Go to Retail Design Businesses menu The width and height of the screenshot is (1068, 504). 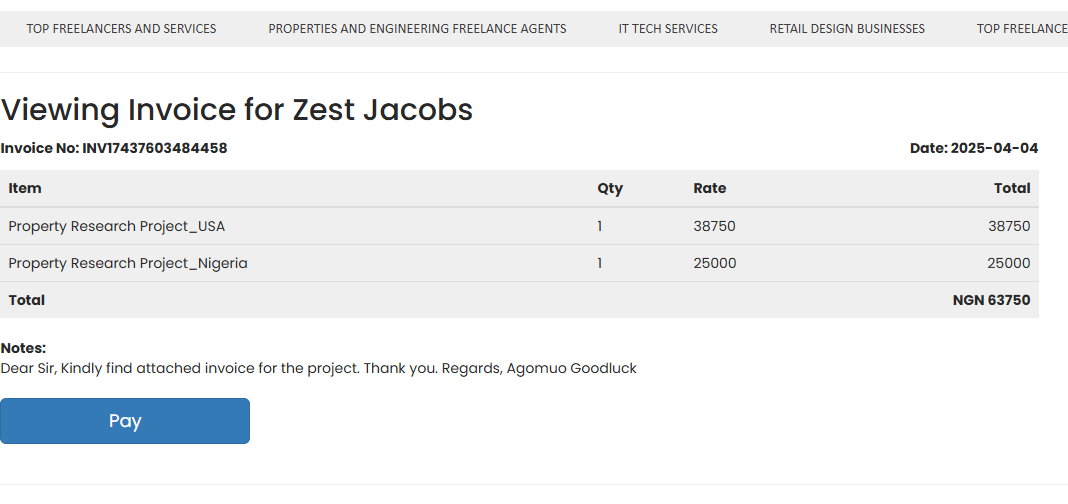[847, 29]
